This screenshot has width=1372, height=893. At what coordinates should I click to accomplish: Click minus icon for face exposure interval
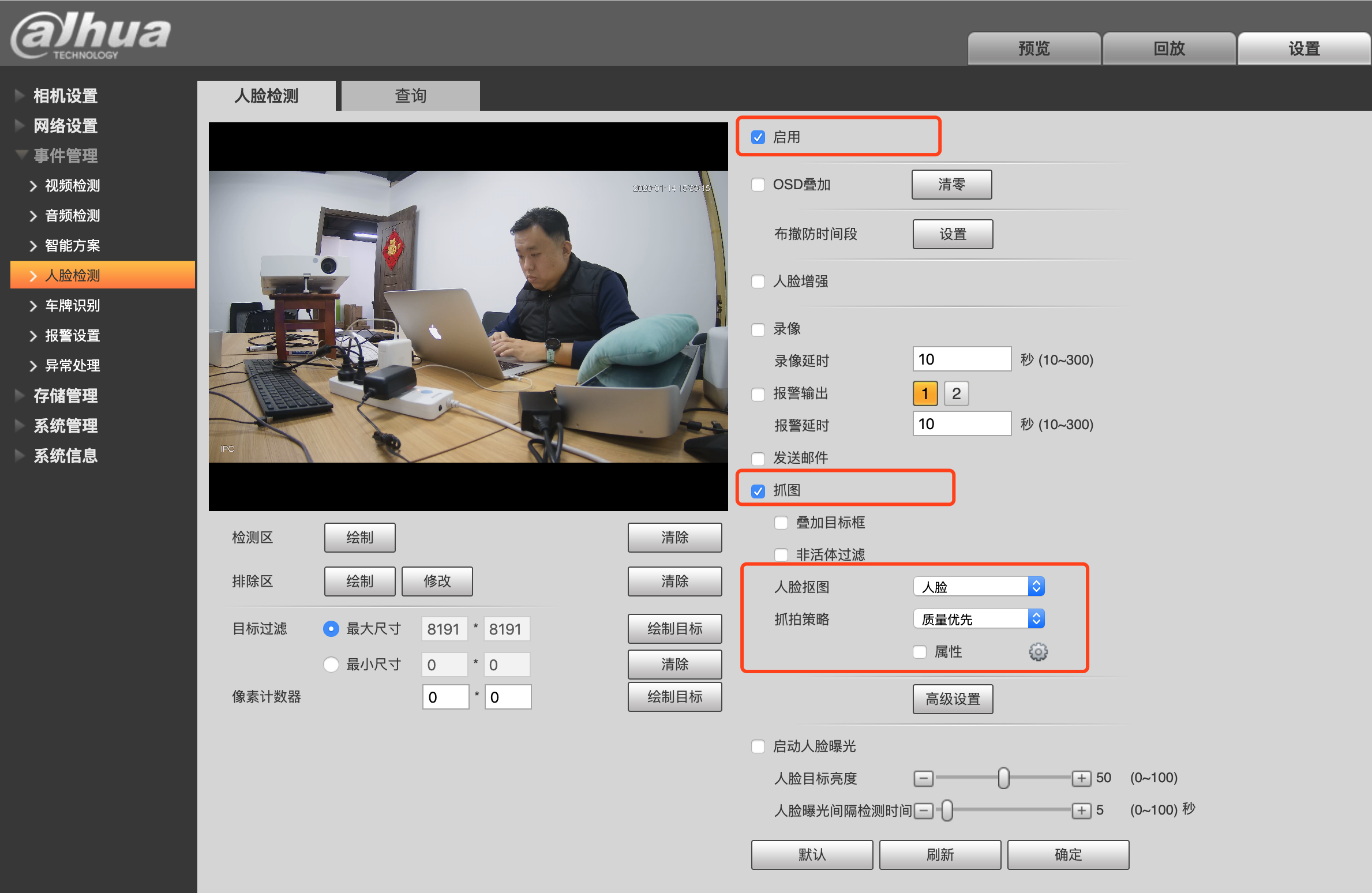click(x=923, y=811)
